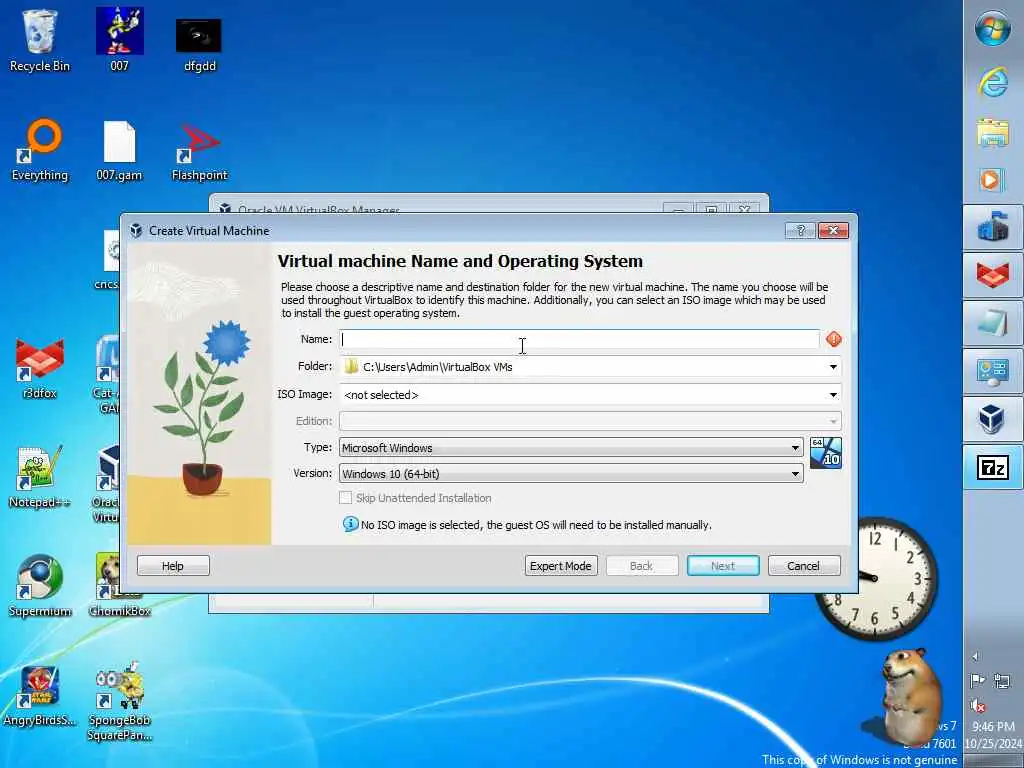Select the dfgdd desktop icon
Viewport: 1024px width, 768px height.
[199, 43]
